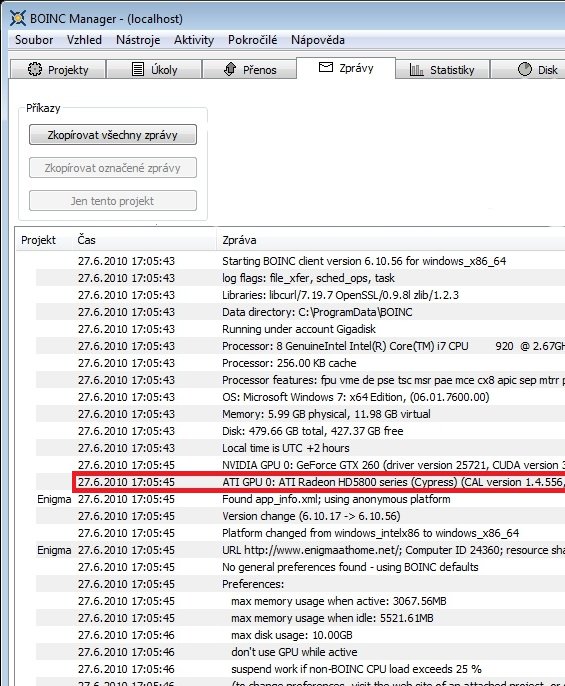This screenshot has width=565, height=686.
Task: Click the gear icon on Projekty tab
Action: click(35, 69)
